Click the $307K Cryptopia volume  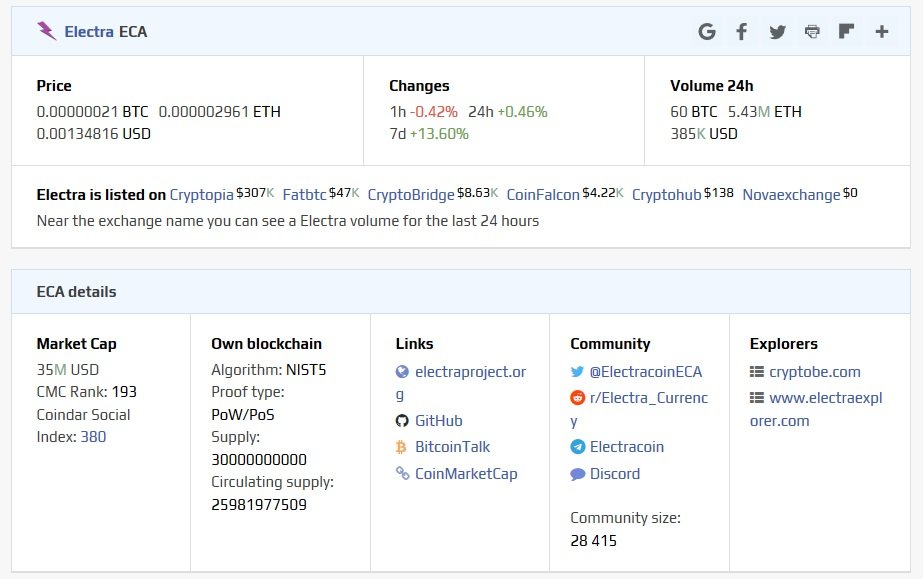255,192
